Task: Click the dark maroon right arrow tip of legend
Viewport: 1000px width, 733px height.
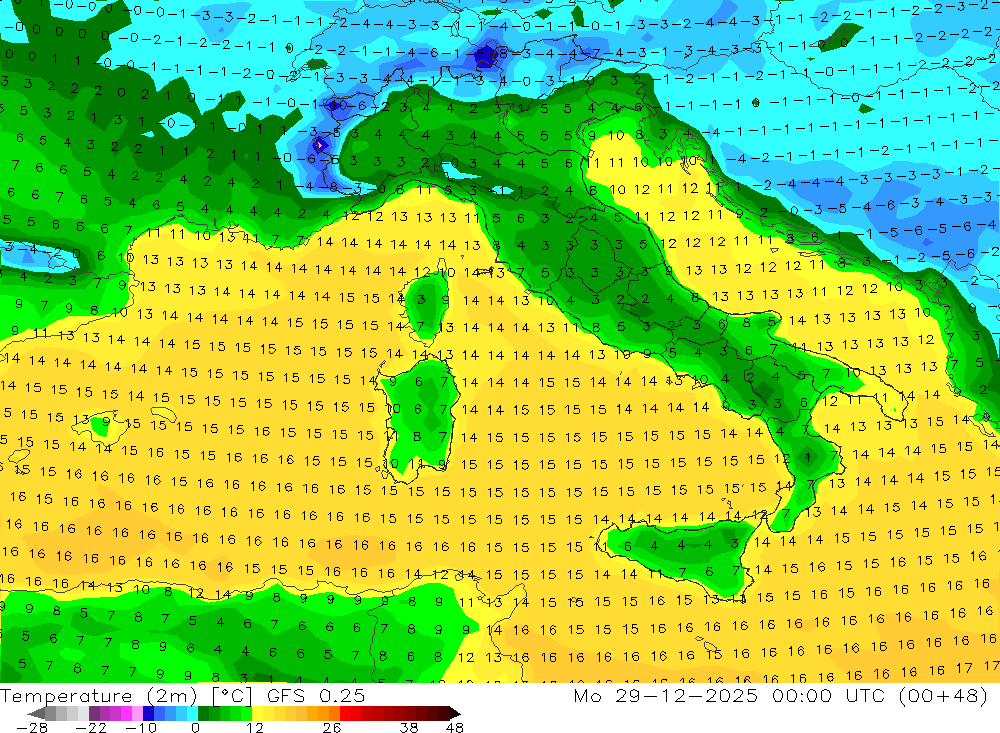Action: (x=454, y=713)
